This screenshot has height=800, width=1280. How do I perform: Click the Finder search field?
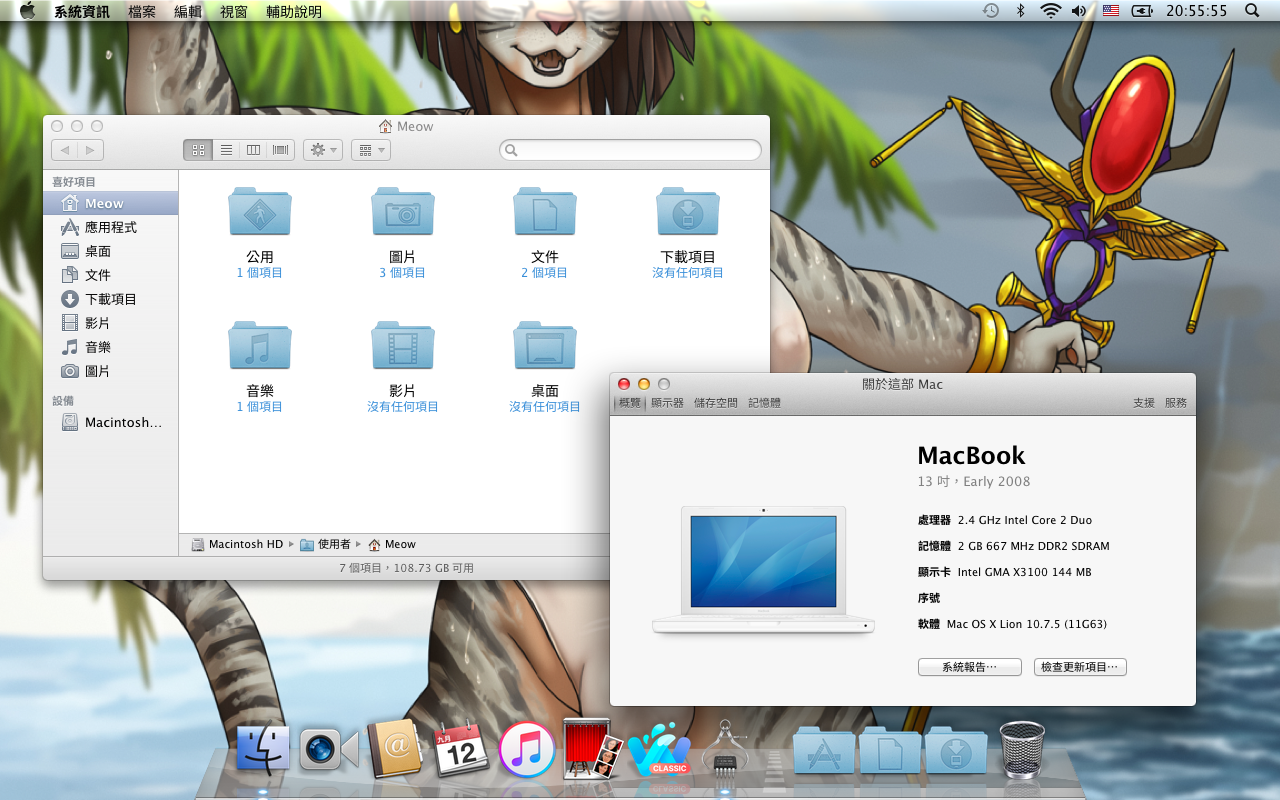tap(630, 150)
